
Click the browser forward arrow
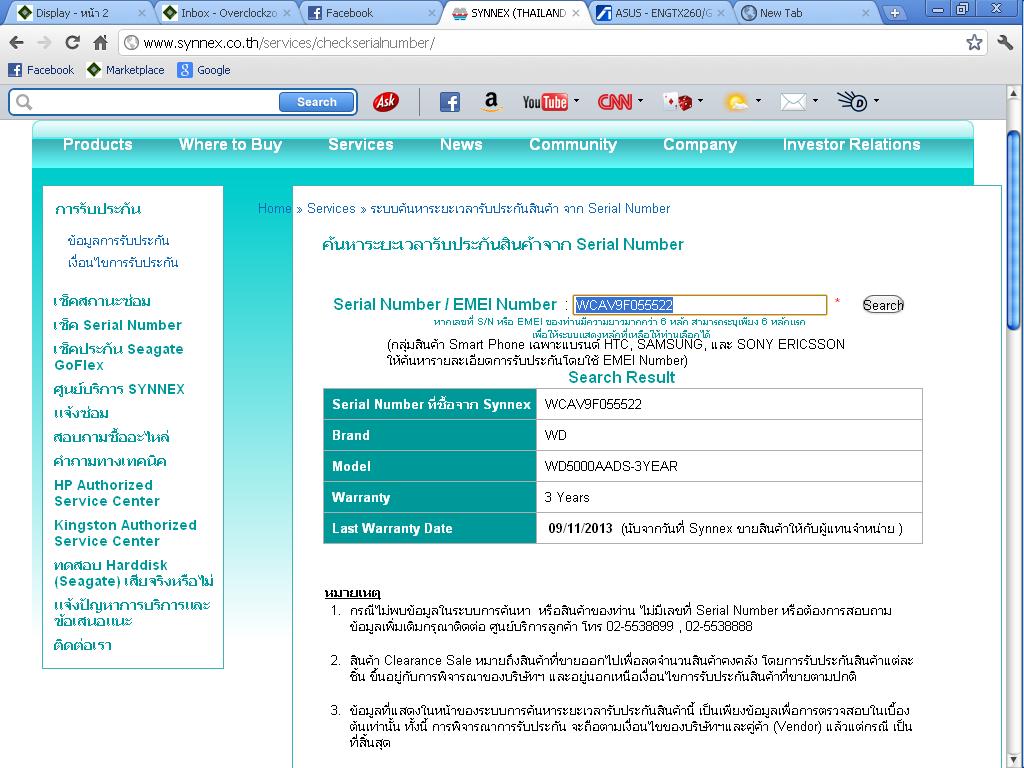click(x=44, y=43)
